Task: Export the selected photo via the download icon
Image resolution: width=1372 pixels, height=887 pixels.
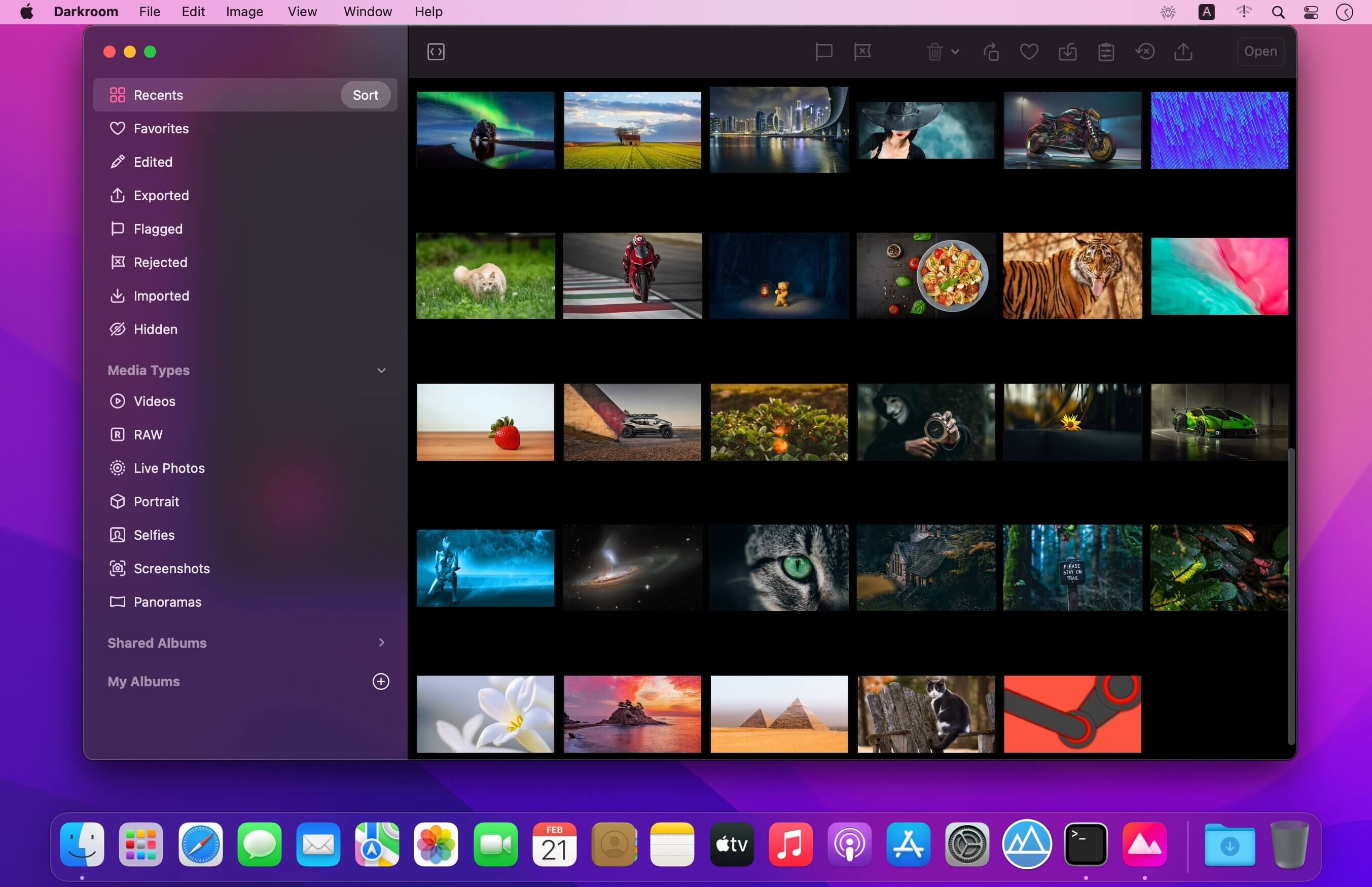Action: click(x=1067, y=52)
